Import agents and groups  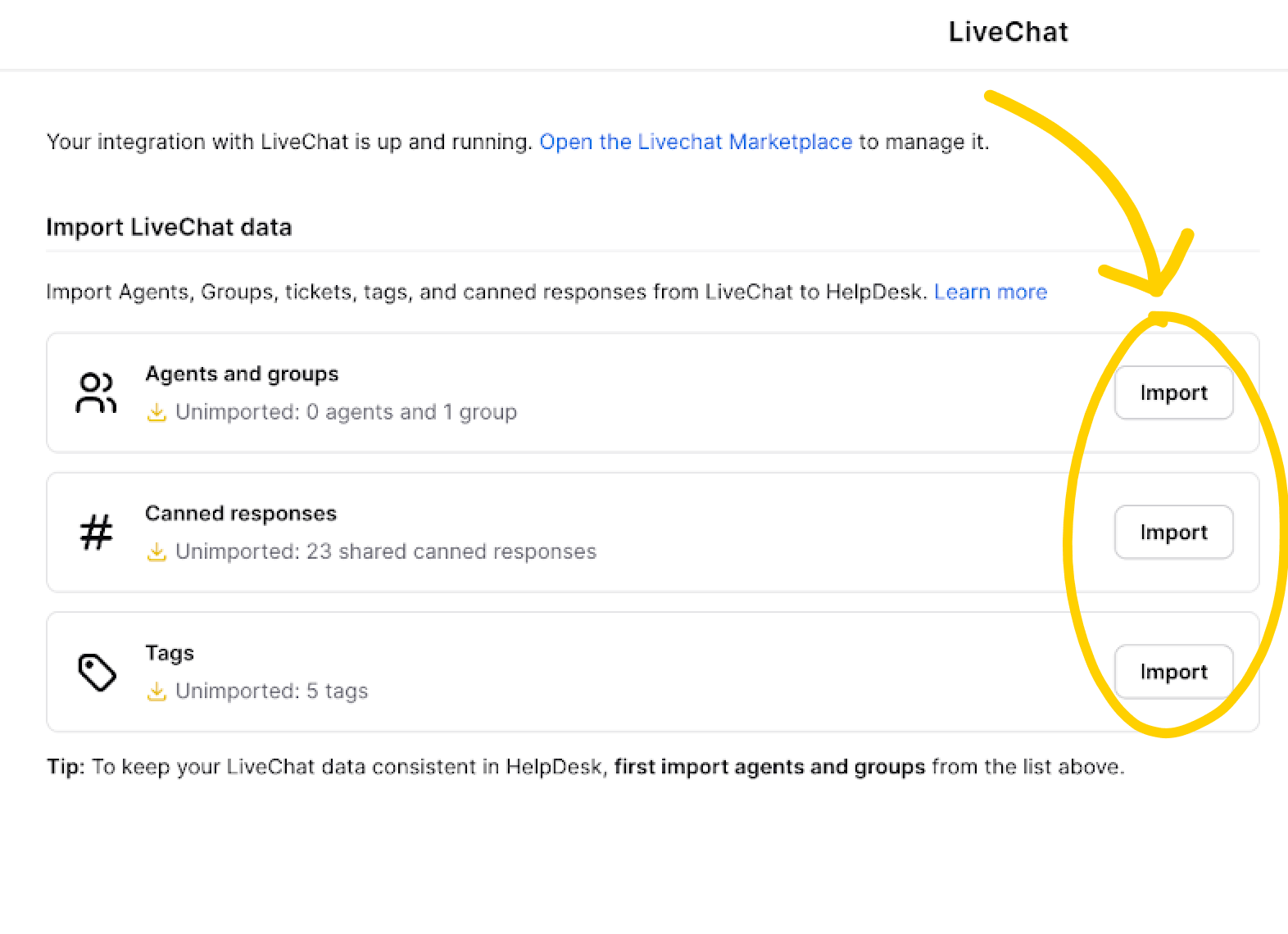pos(1173,393)
